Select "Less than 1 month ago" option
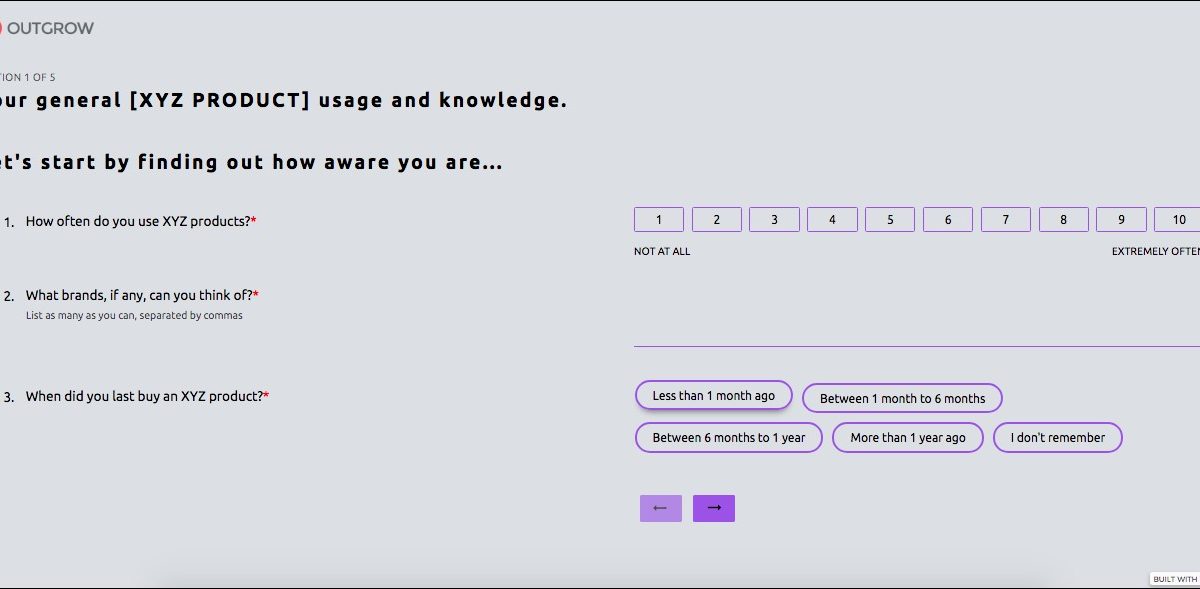 click(714, 396)
